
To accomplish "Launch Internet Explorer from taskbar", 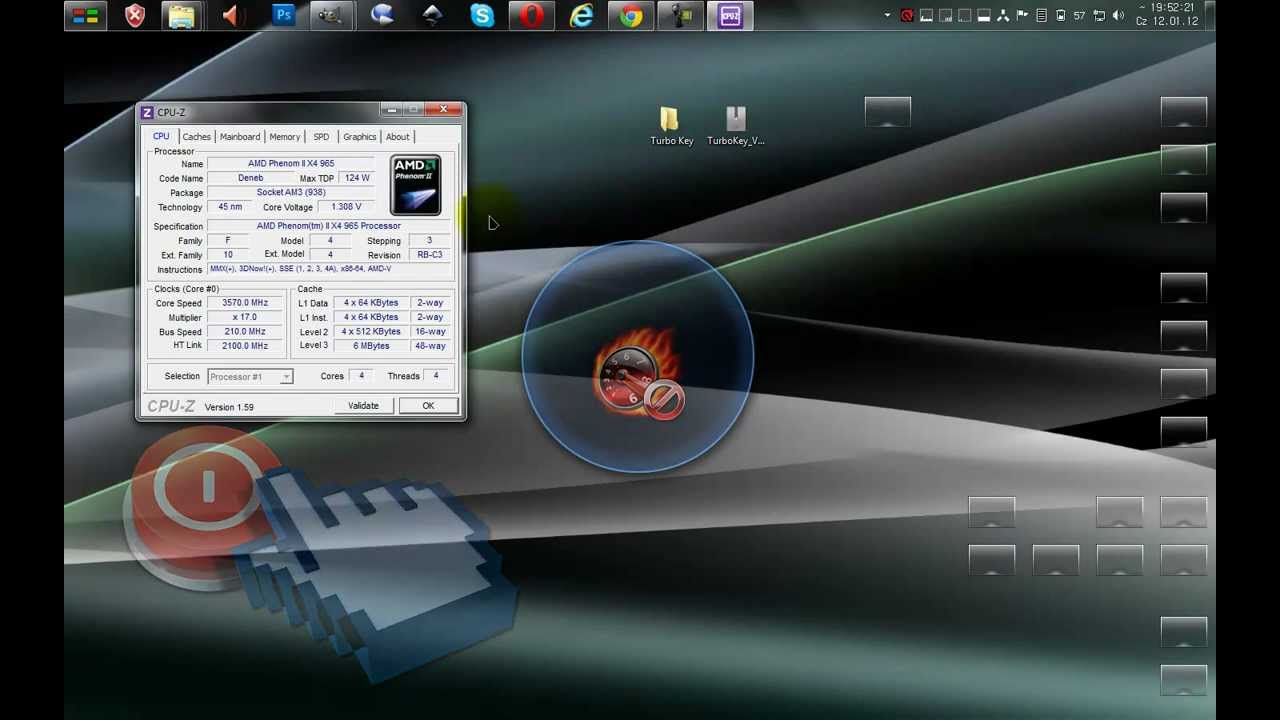I will pyautogui.click(x=581, y=15).
